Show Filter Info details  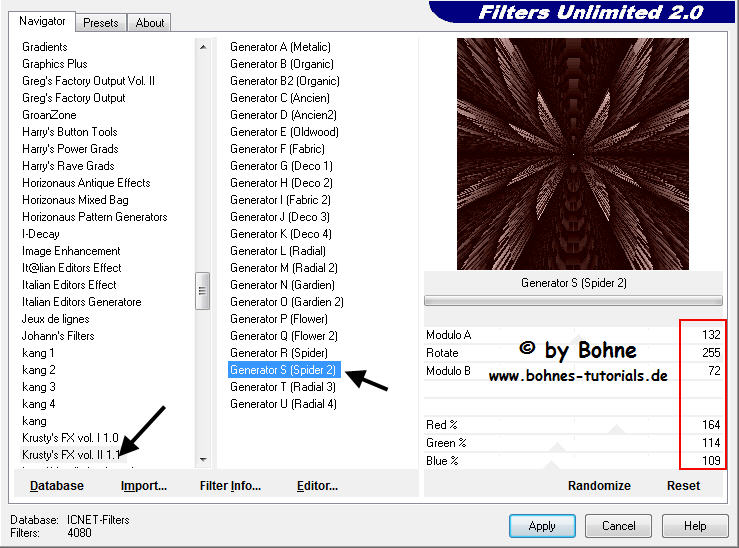click(x=230, y=485)
